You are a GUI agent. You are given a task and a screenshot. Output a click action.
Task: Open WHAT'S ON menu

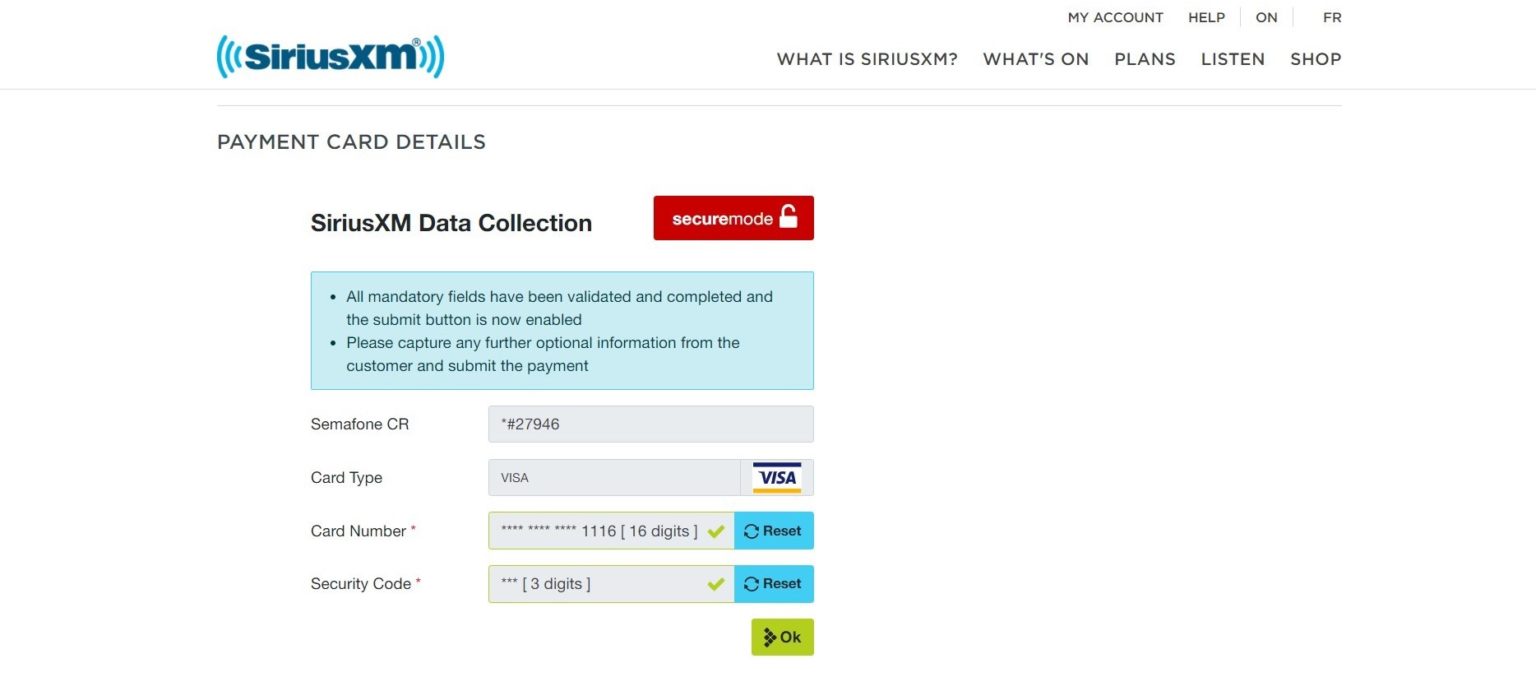[1036, 59]
